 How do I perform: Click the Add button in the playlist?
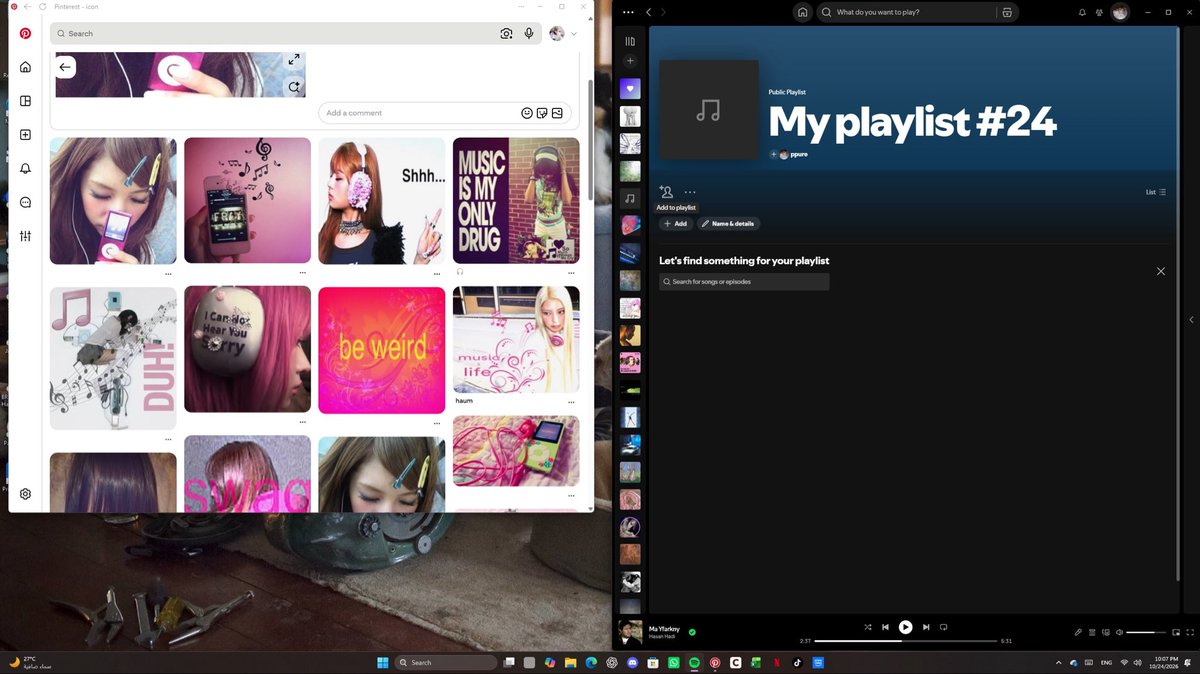(x=676, y=224)
